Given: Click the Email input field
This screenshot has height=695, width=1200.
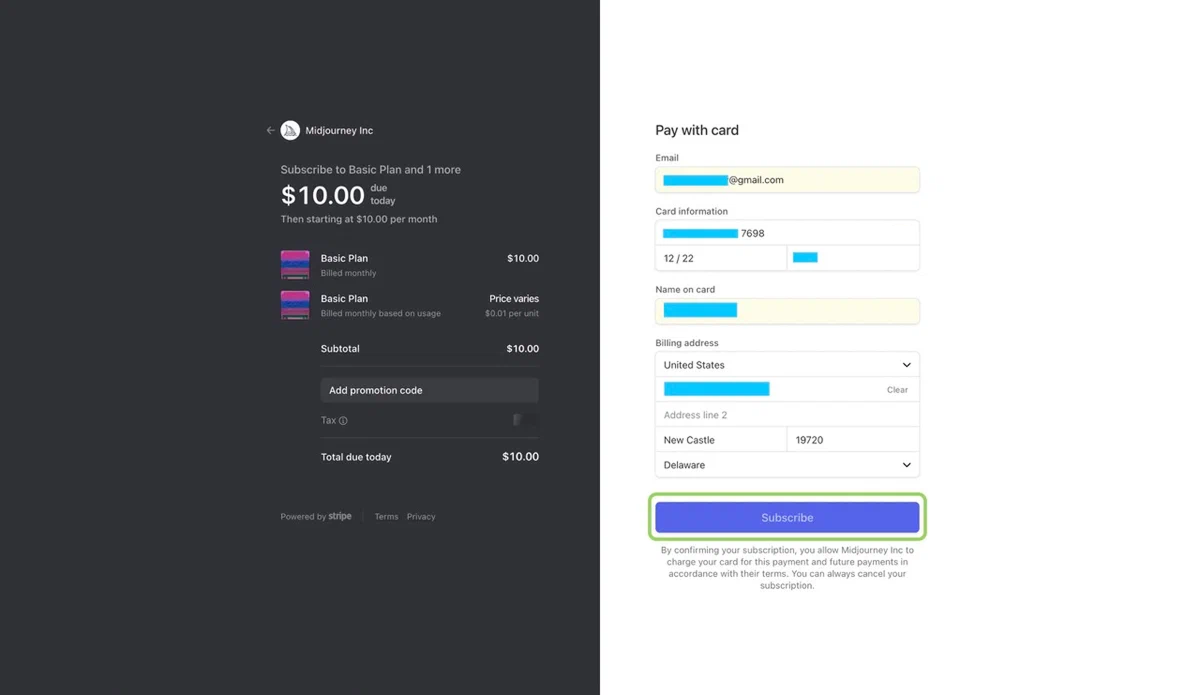Looking at the screenshot, I should [787, 179].
